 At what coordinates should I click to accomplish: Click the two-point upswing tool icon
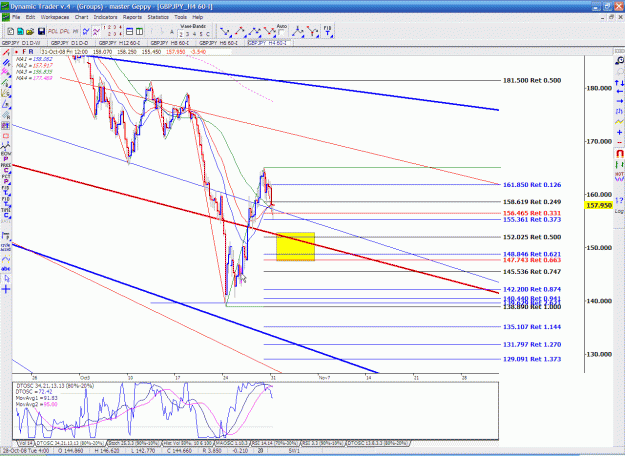240,31
